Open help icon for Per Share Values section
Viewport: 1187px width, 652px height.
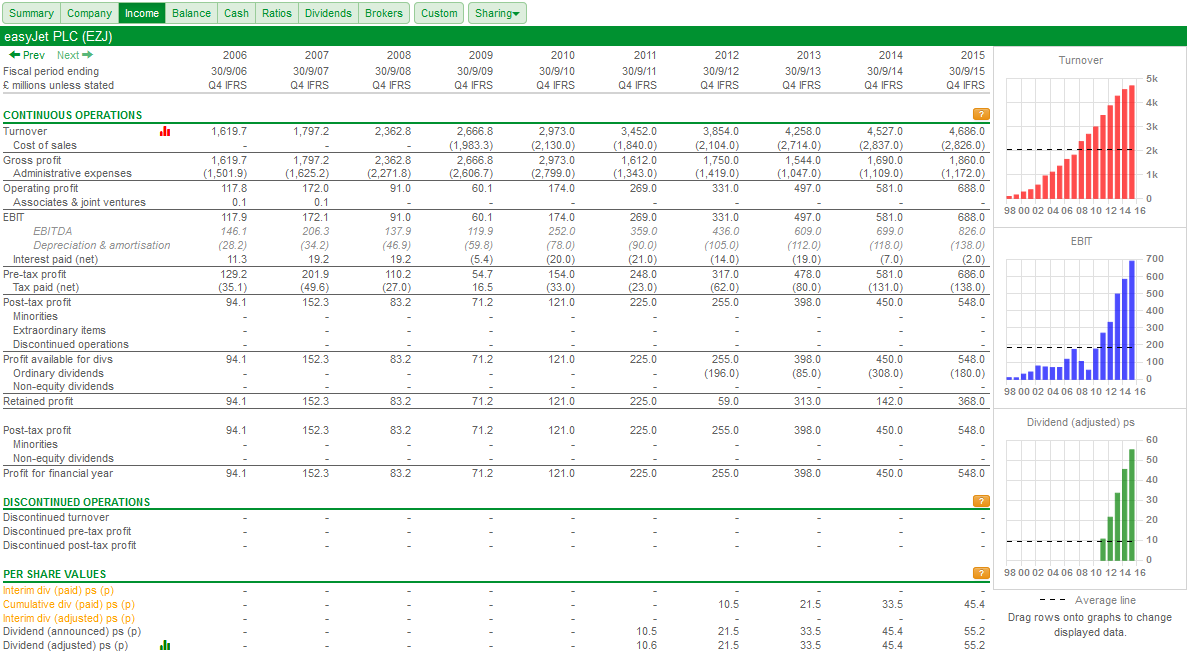[x=981, y=573]
